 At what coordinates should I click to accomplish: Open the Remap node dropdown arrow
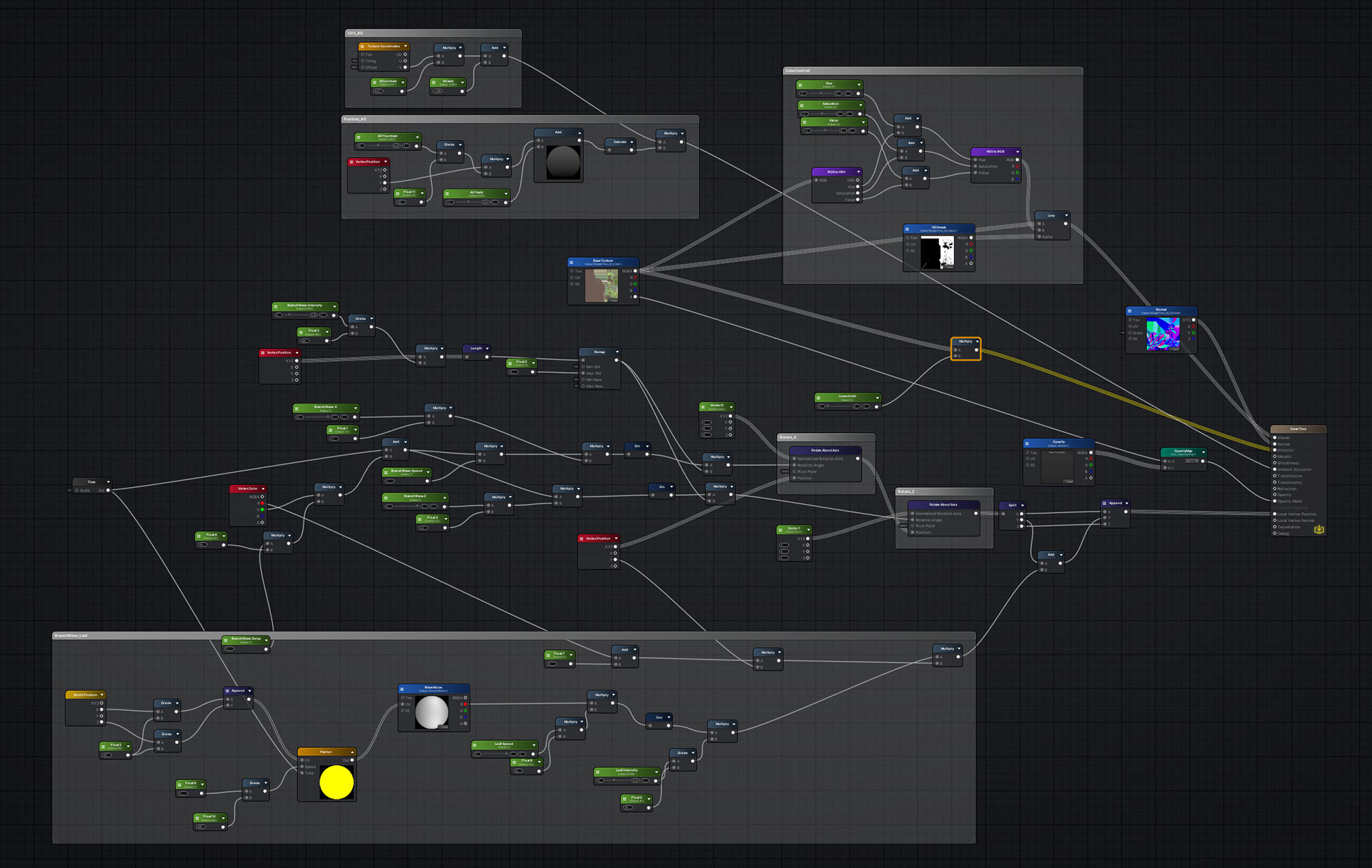(617, 351)
